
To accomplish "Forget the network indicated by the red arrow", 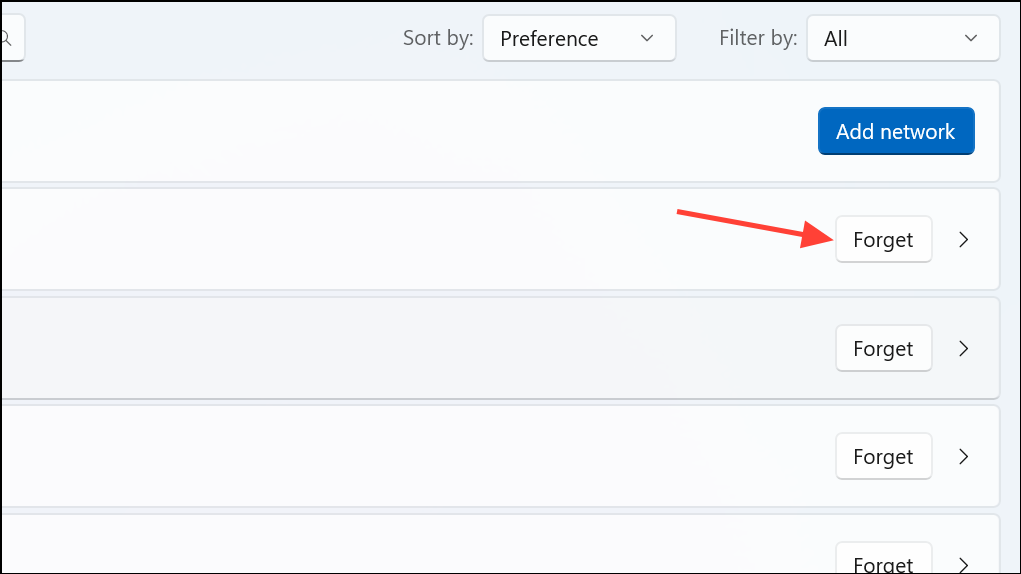I will (884, 239).
